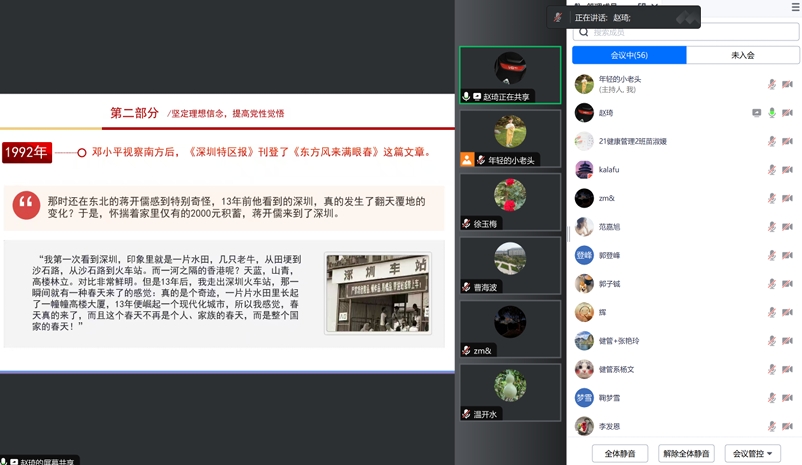Click the camera-off icon for kalafu
The width and height of the screenshot is (802, 465).
pyautogui.click(x=787, y=170)
